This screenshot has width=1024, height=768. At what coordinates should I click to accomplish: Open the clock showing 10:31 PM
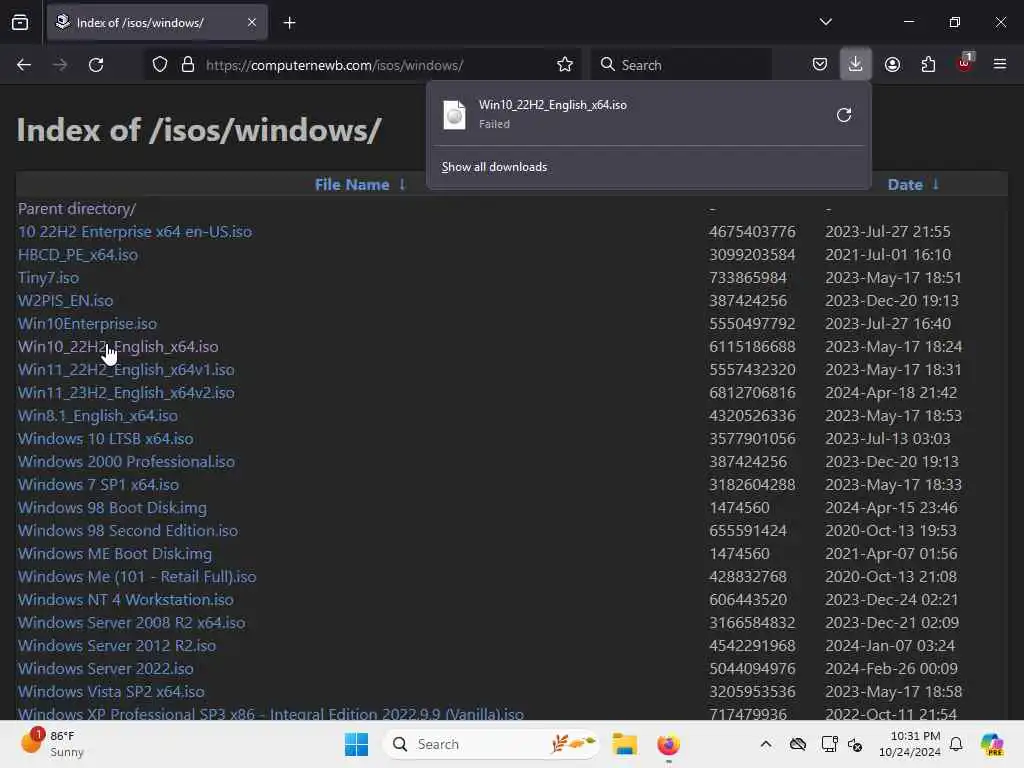pos(910,744)
